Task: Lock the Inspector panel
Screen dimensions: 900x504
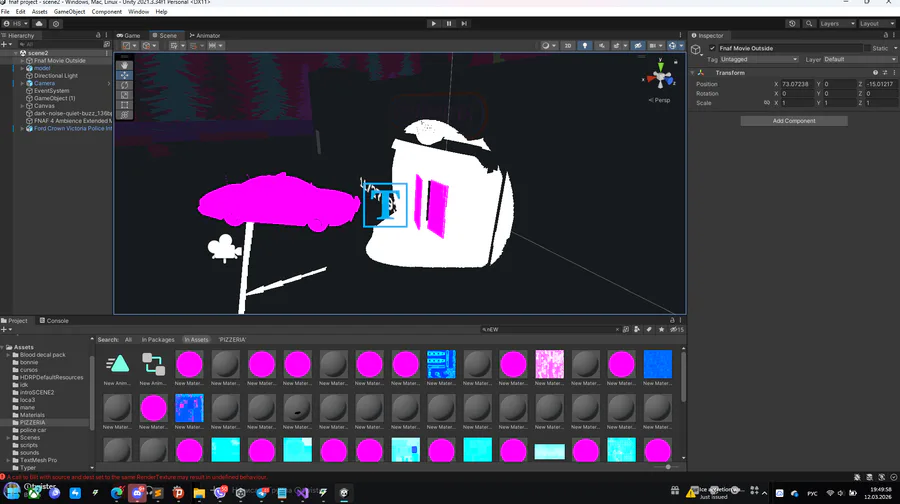Action: (886, 36)
